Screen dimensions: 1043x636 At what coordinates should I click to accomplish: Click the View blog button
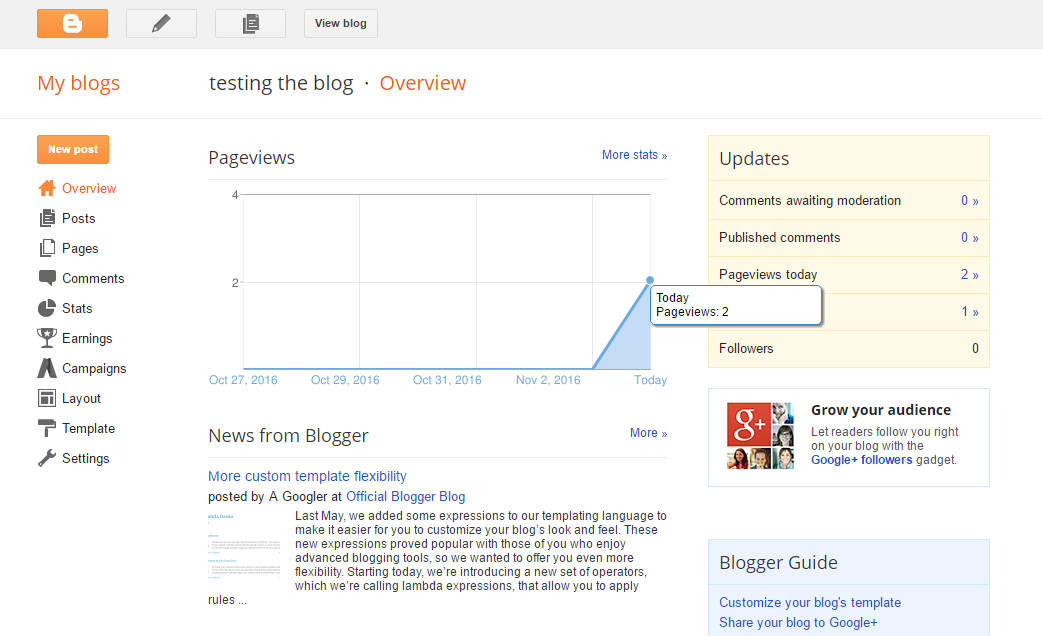(x=340, y=24)
